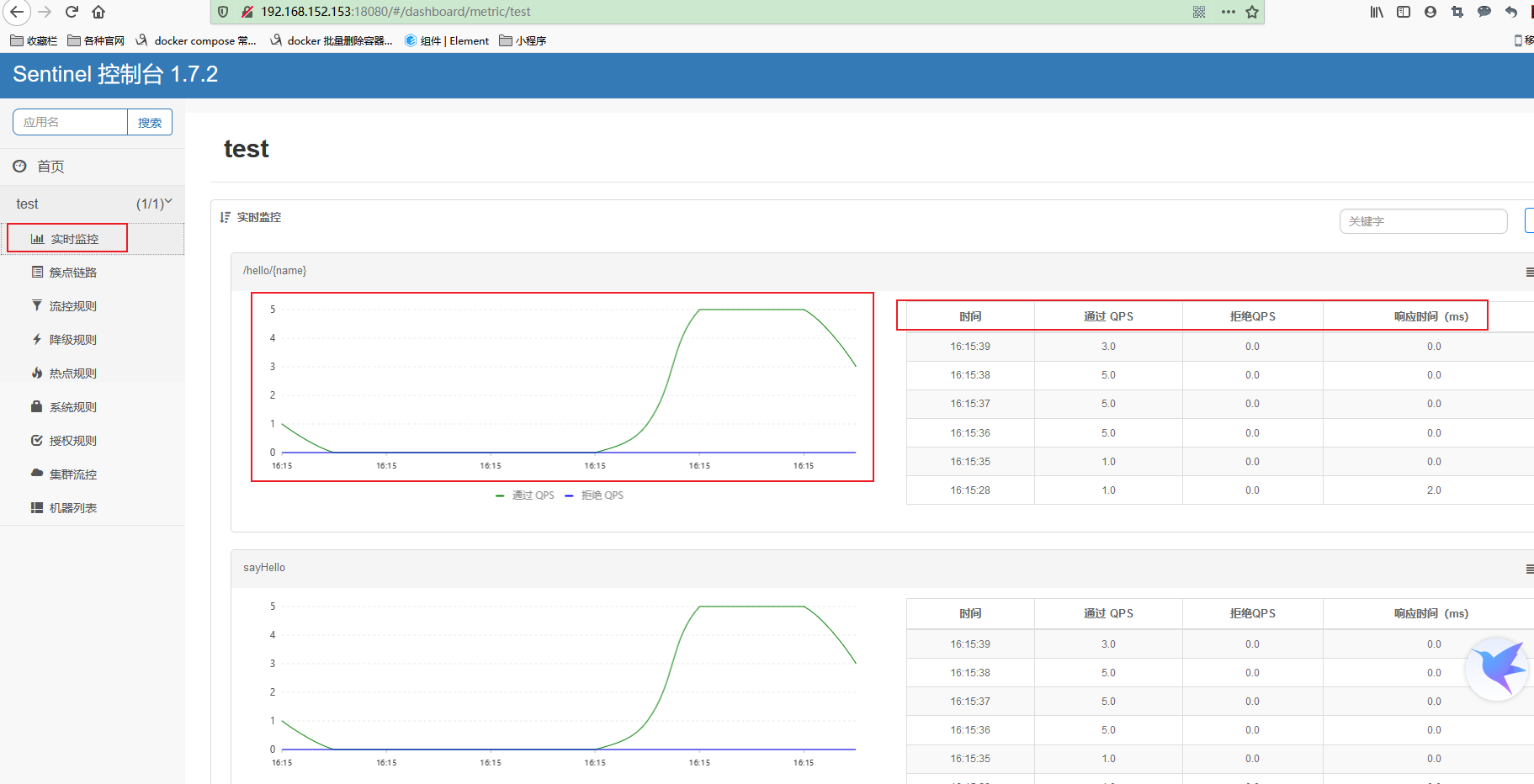
Task: Select the 降级规则 lightning icon
Action: point(37,339)
